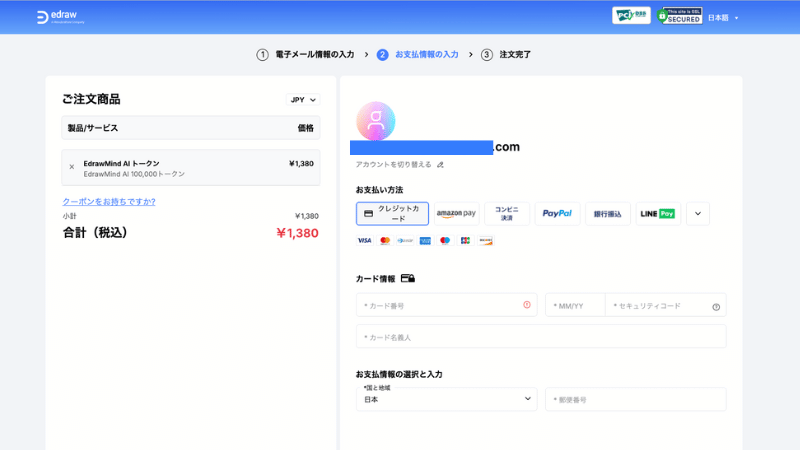The width and height of the screenshot is (800, 450).
Task: Click the PCI DSS badge
Action: coord(631,15)
